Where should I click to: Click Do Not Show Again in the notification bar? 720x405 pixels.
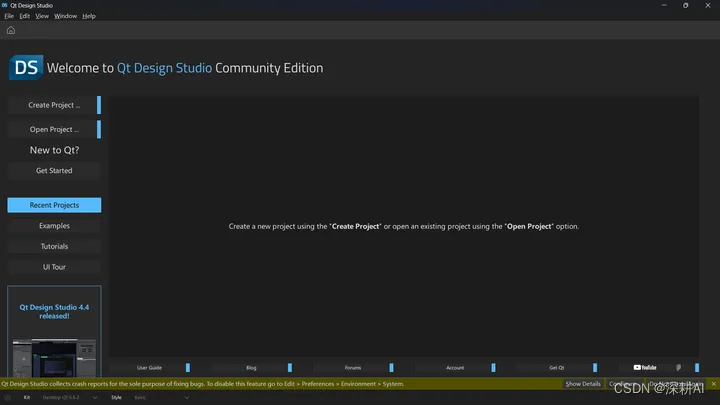[675, 384]
